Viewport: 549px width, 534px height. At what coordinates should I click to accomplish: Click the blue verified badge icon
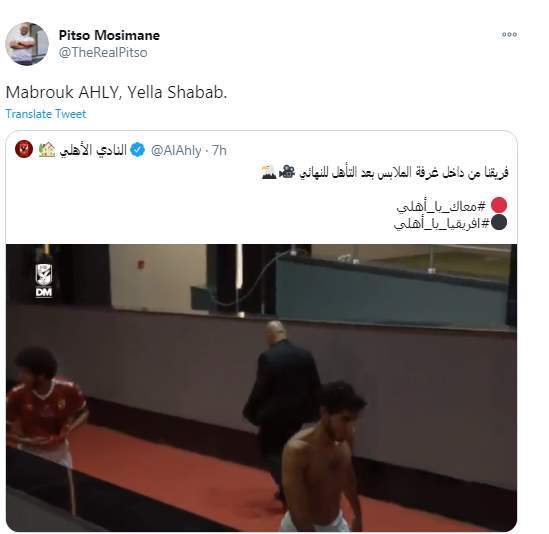coord(137,150)
